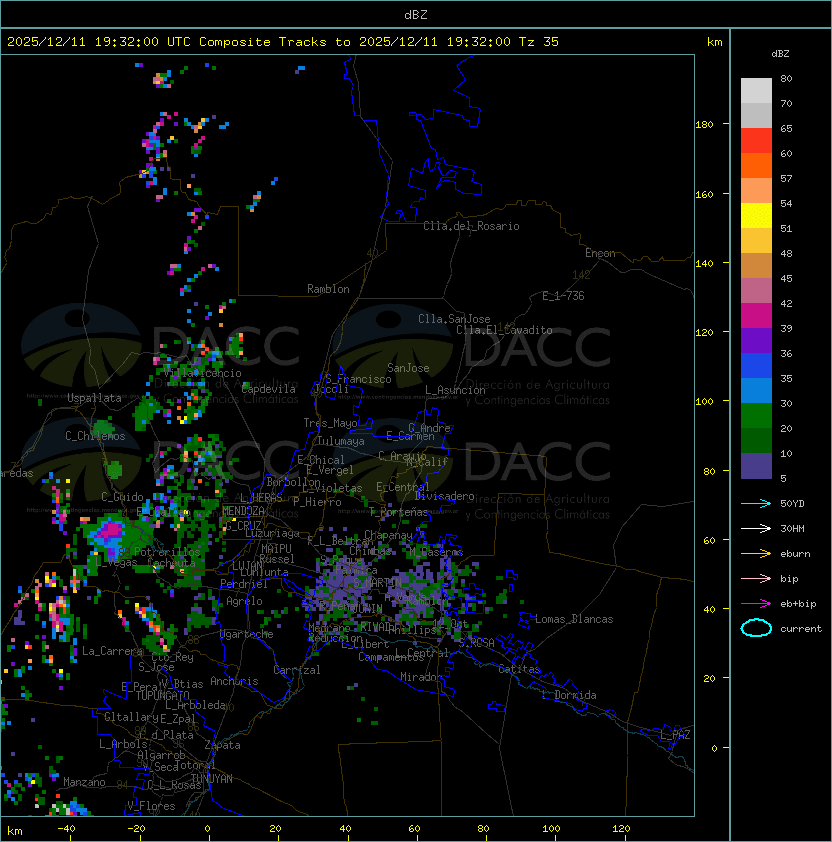This screenshot has height=842, width=832.
Task: Select the magenta legend swatch
Action: (756, 316)
